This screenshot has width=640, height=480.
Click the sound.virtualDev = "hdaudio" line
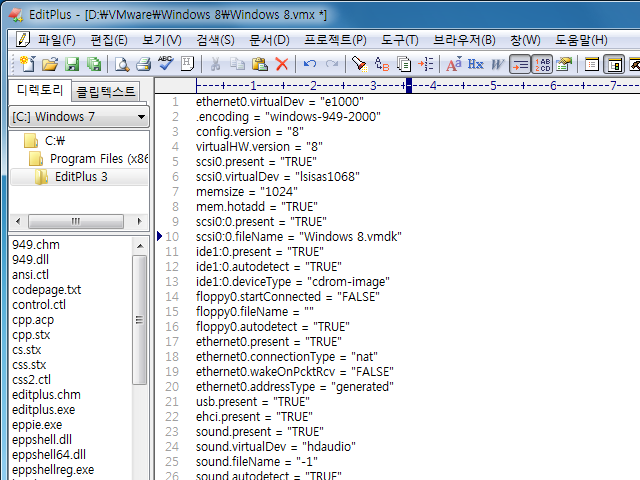pyautogui.click(x=276, y=447)
